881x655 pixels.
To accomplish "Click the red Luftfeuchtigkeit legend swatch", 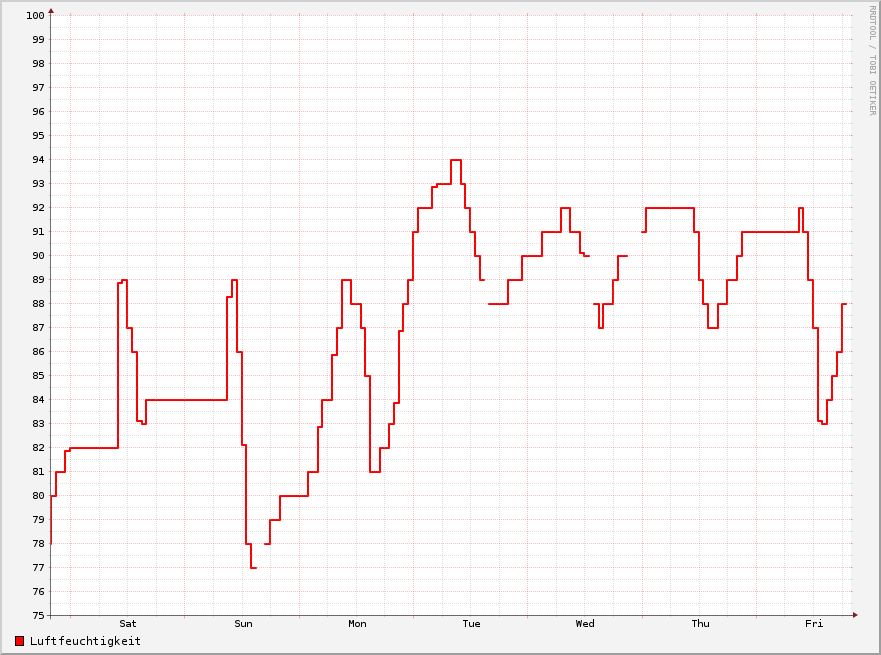I will click(20, 641).
